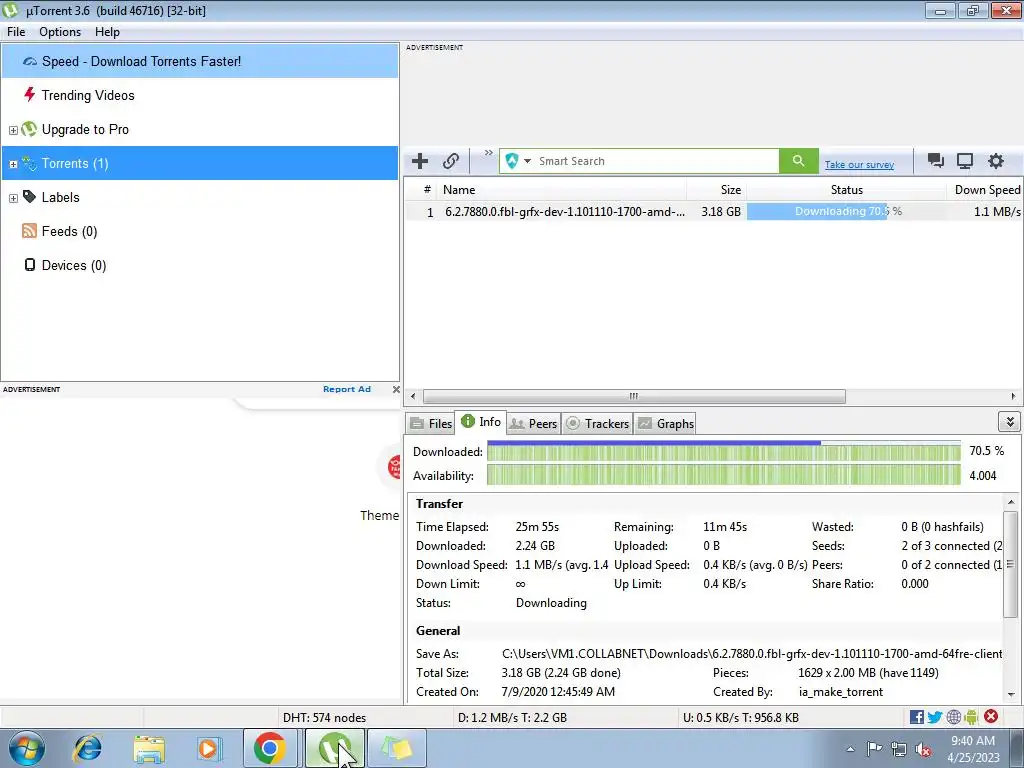The width and height of the screenshot is (1024, 768).
Task: Click the Speed gauge icon in sidebar
Action: pos(29,61)
